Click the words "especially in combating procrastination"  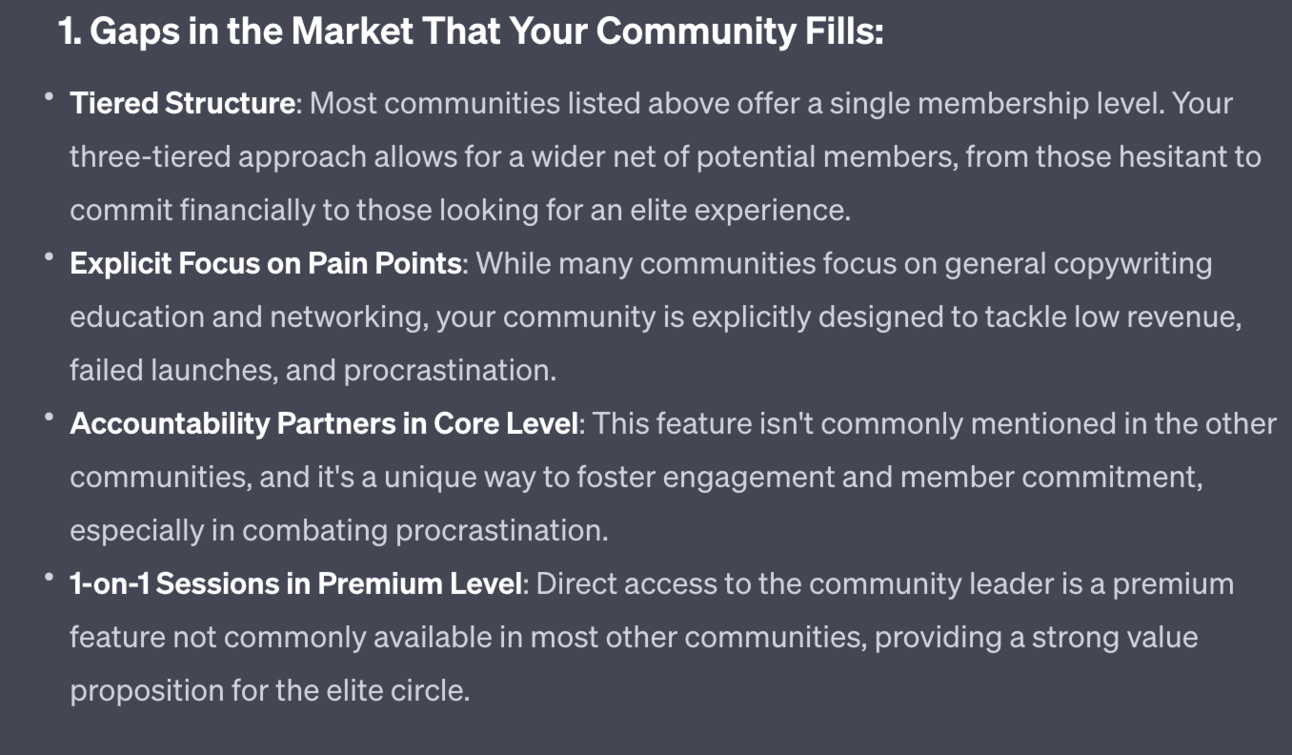(x=338, y=530)
